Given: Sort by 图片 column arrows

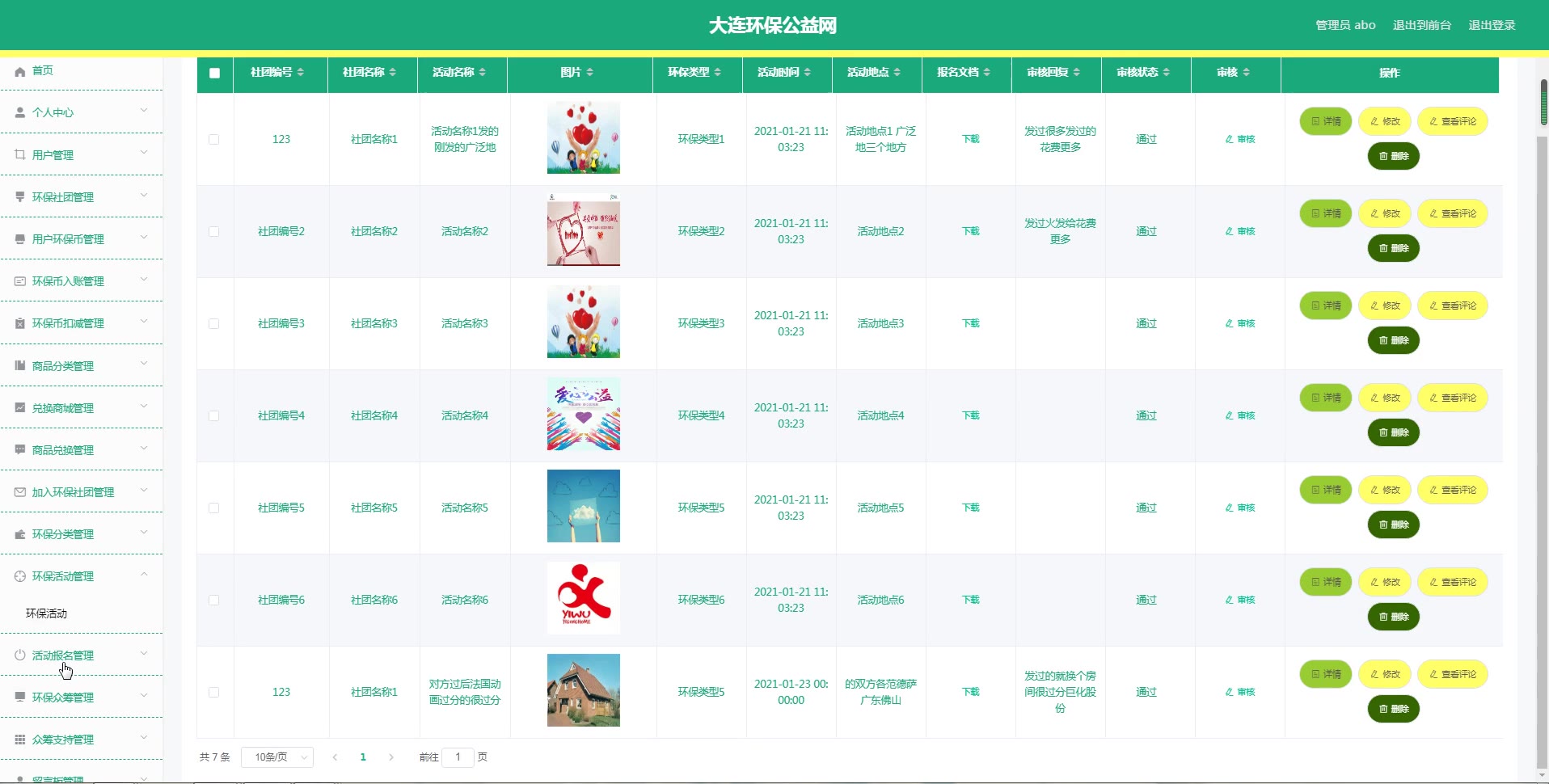Looking at the screenshot, I should (x=590, y=73).
